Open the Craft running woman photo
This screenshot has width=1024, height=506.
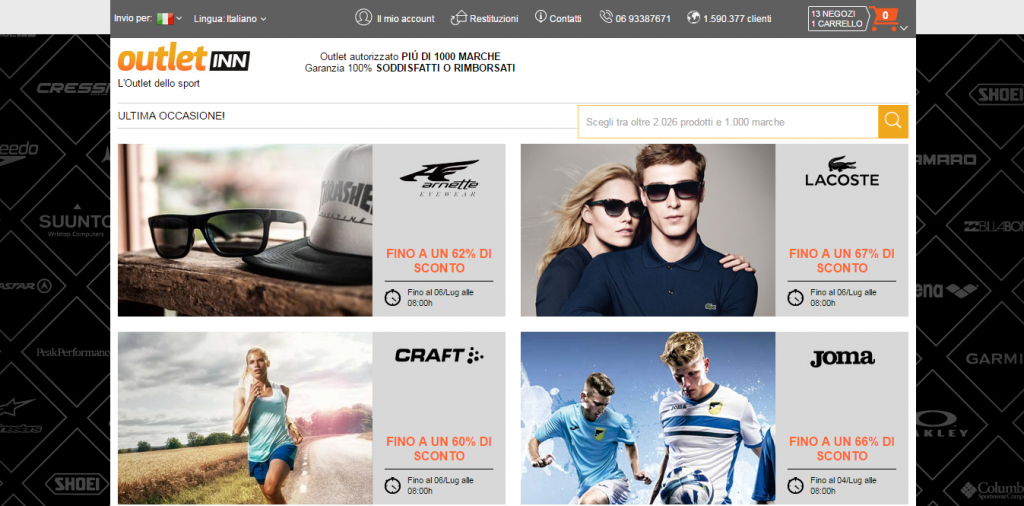245,418
